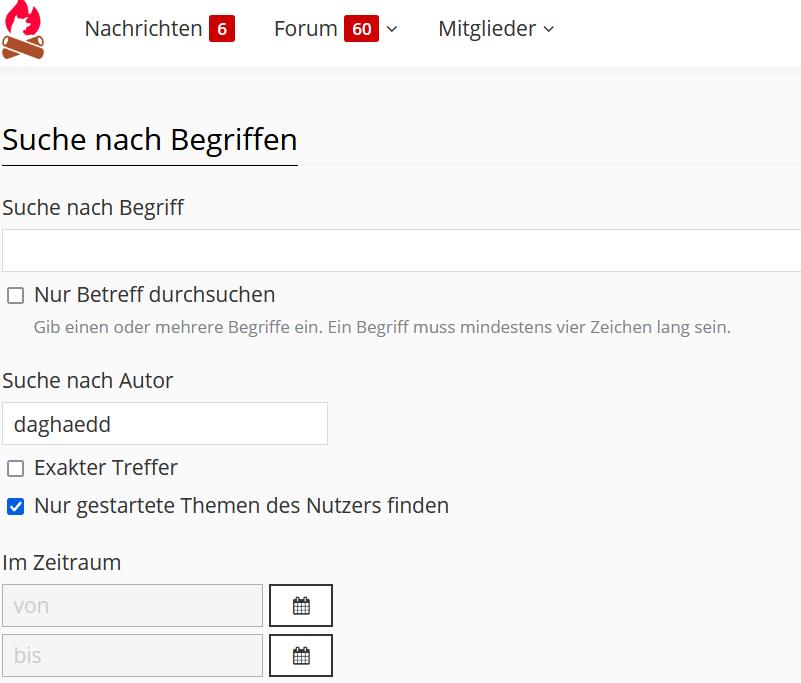Click the "Suche nach Begriffen" heading
Screen dimensions: 801x683
150,139
